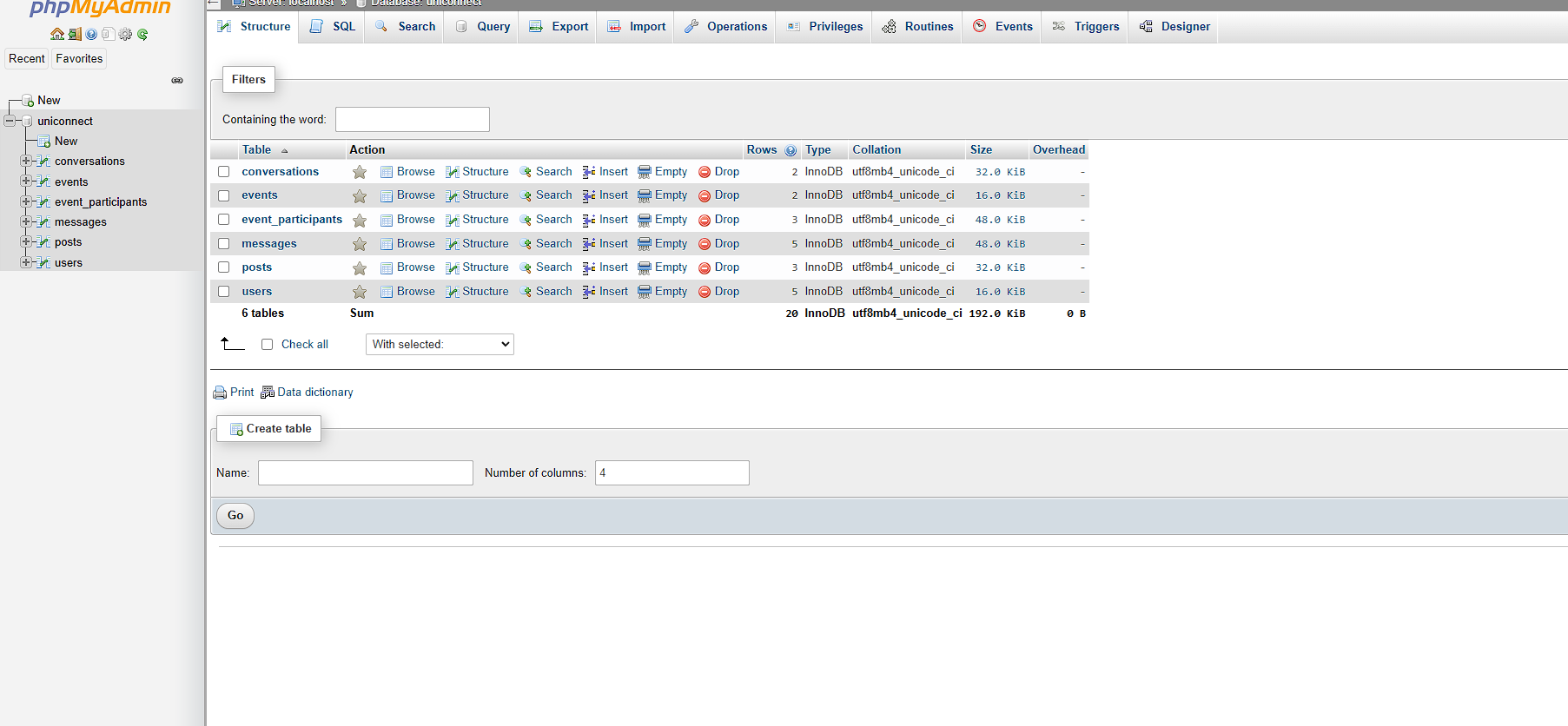Click the Number of columns field
The width and height of the screenshot is (1568, 726).
click(672, 473)
